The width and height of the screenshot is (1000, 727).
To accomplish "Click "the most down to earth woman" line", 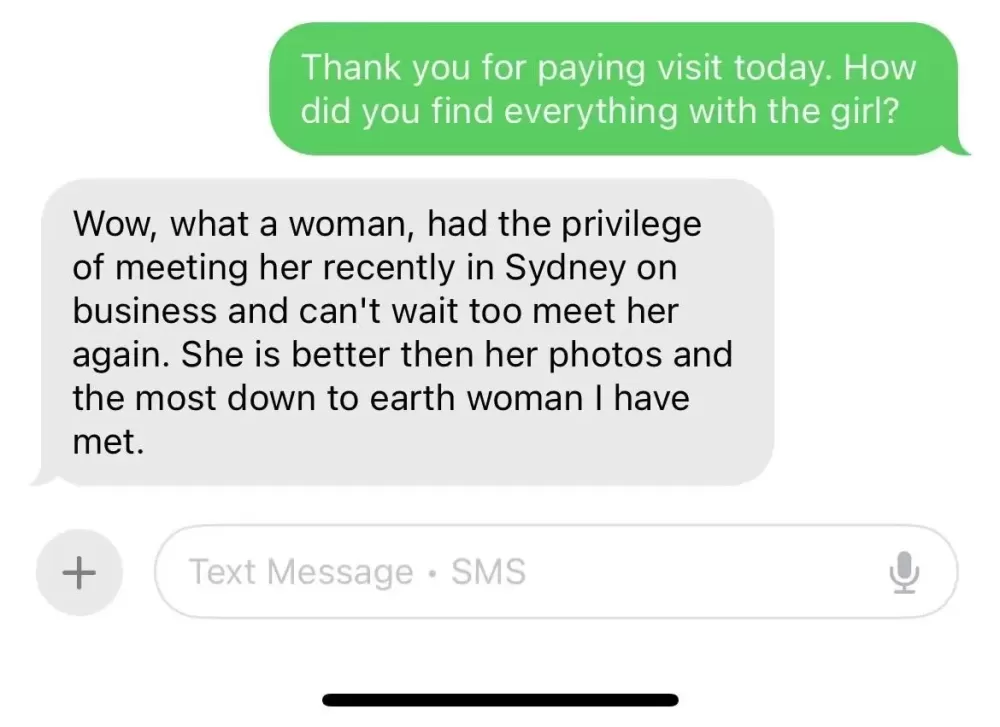I will [327, 398].
